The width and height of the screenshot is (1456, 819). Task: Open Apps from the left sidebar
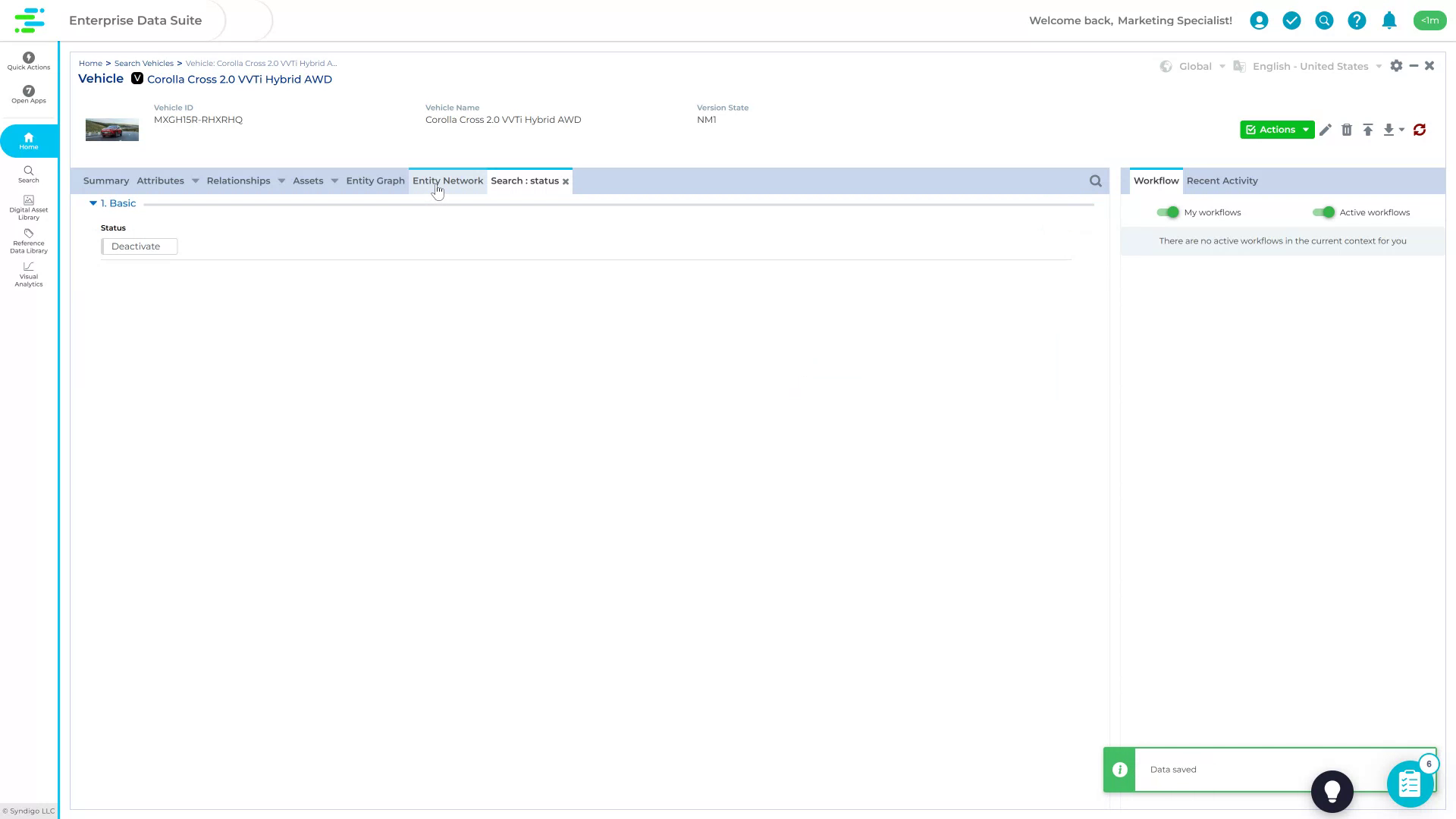[28, 94]
